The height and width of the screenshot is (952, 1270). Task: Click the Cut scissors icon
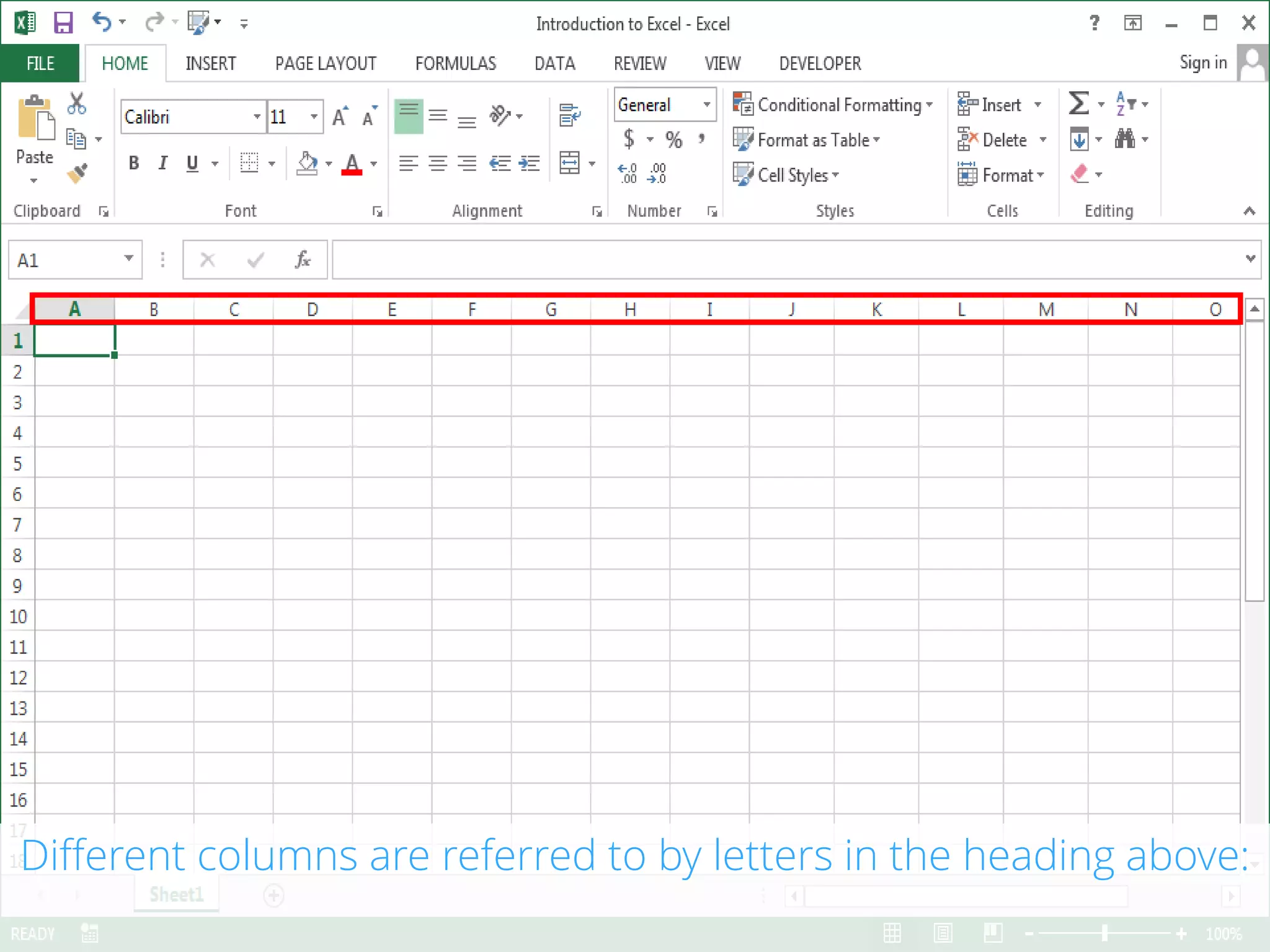[x=77, y=104]
